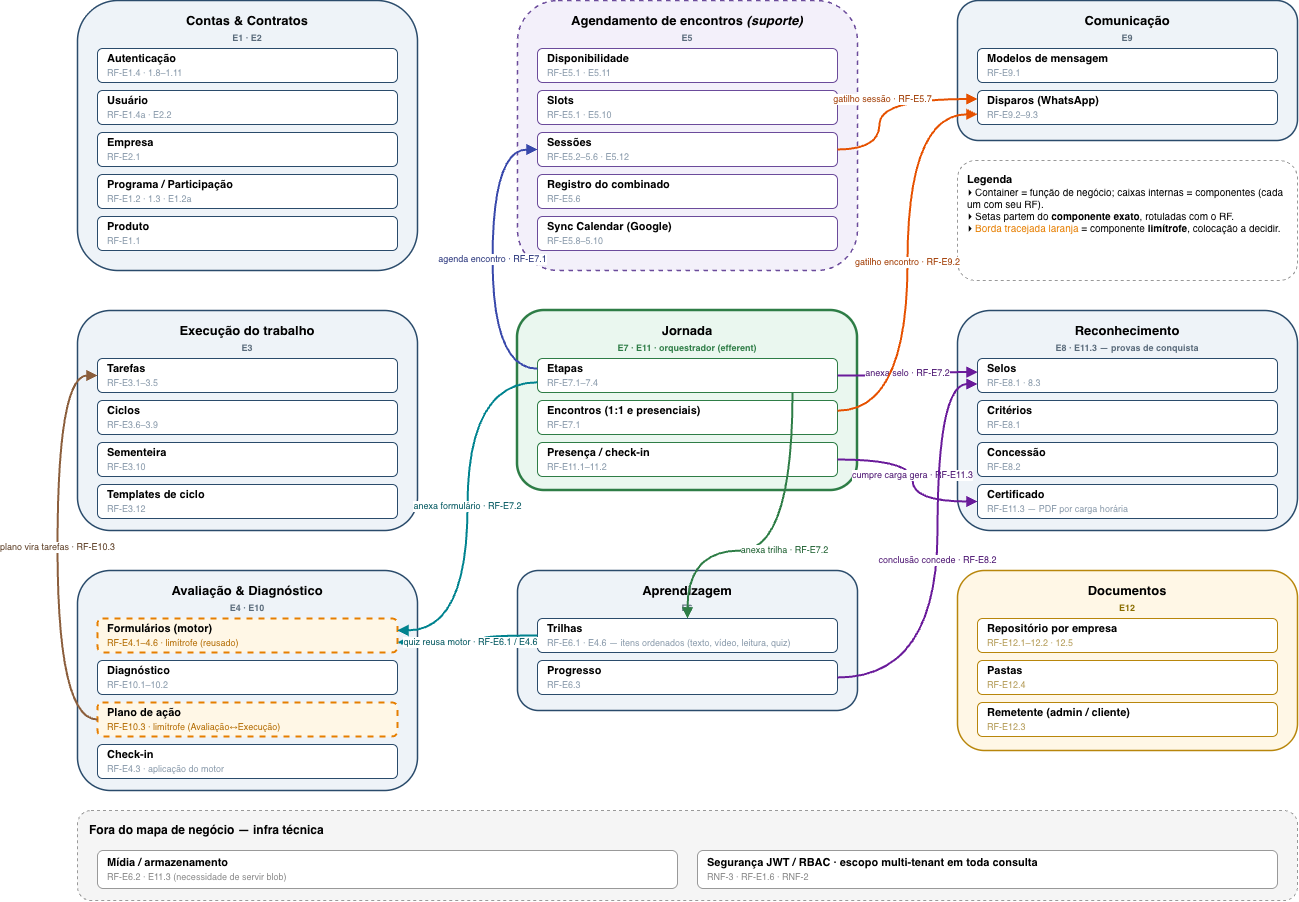Image resolution: width=1299 pixels, height=902 pixels.
Task: Select the Trilhas component box
Action: pos(687,635)
